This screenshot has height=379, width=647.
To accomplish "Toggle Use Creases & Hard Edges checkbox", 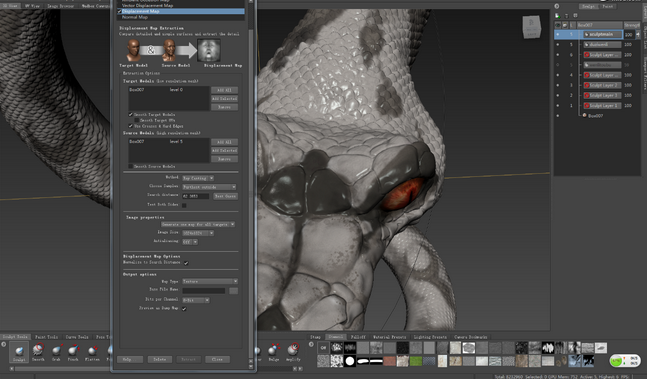I will (x=130, y=126).
